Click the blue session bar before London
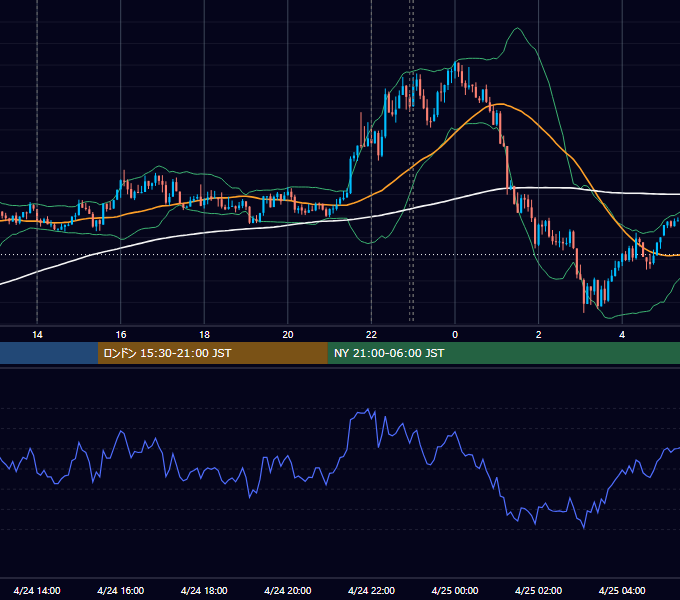Screen dimensions: 680x600 49,353
